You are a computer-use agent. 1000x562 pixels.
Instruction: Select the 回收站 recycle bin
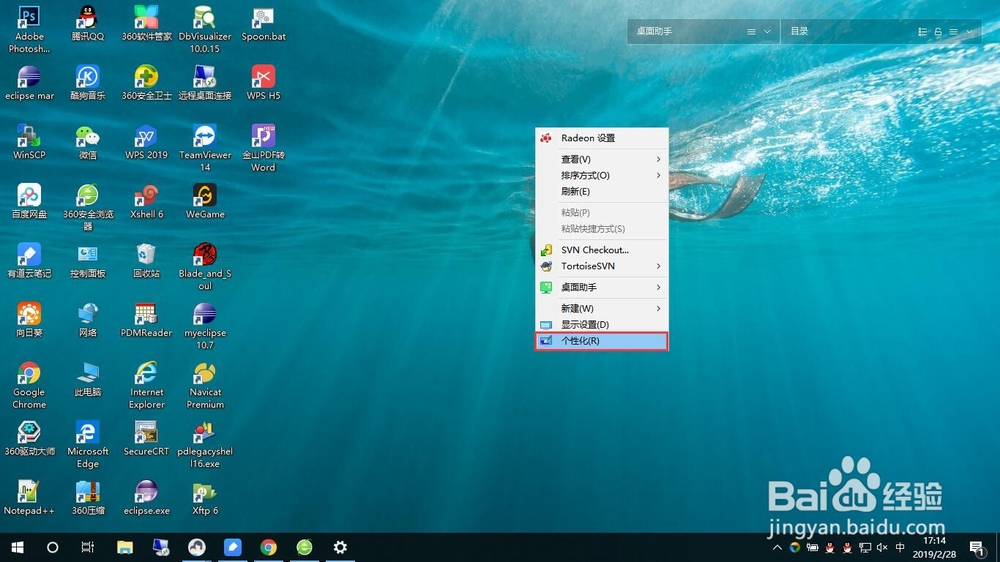(x=146, y=261)
